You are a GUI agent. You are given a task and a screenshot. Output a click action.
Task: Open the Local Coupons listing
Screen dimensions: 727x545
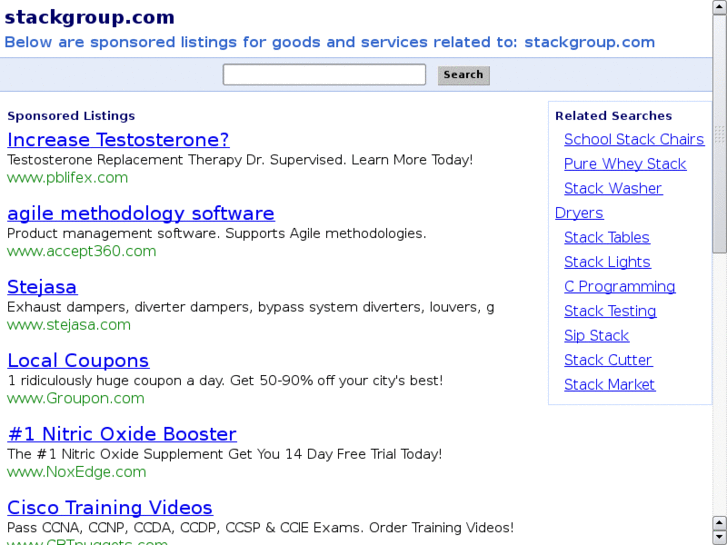[78, 360]
